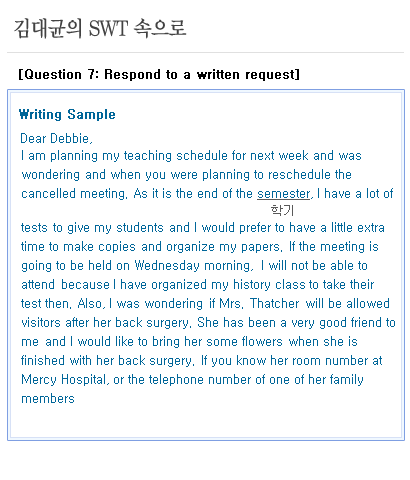410x480 pixels.
Task: Click the name Thatcher in the text
Action: click(275, 304)
